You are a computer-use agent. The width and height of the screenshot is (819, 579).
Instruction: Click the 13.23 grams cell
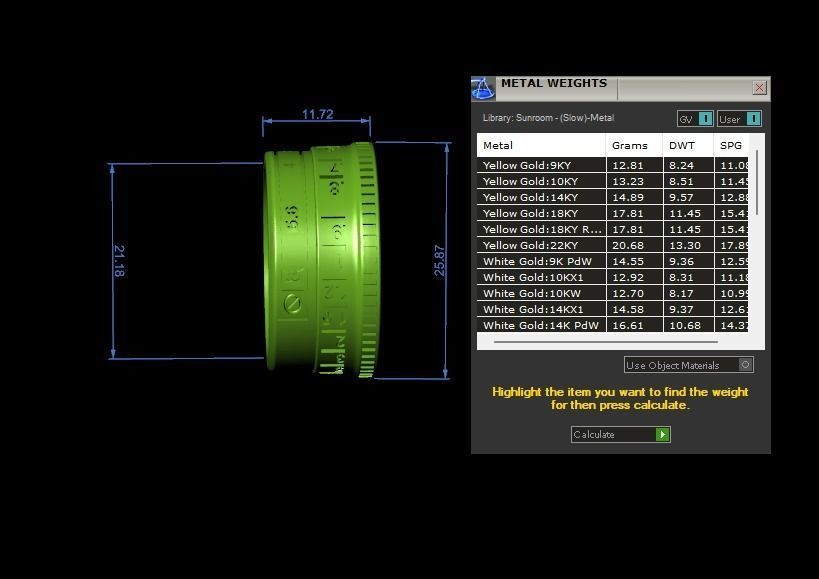[x=634, y=181]
